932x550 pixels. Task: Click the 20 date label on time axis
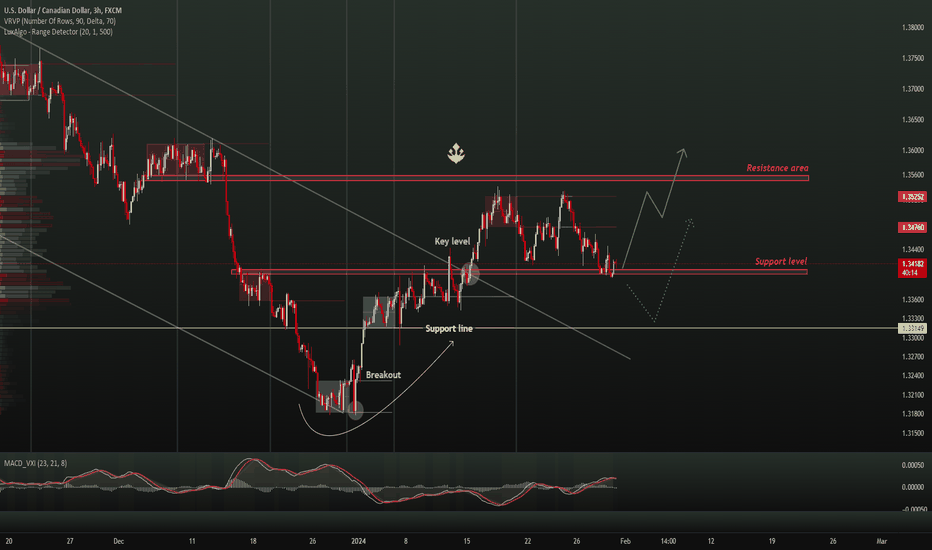pos(8,542)
